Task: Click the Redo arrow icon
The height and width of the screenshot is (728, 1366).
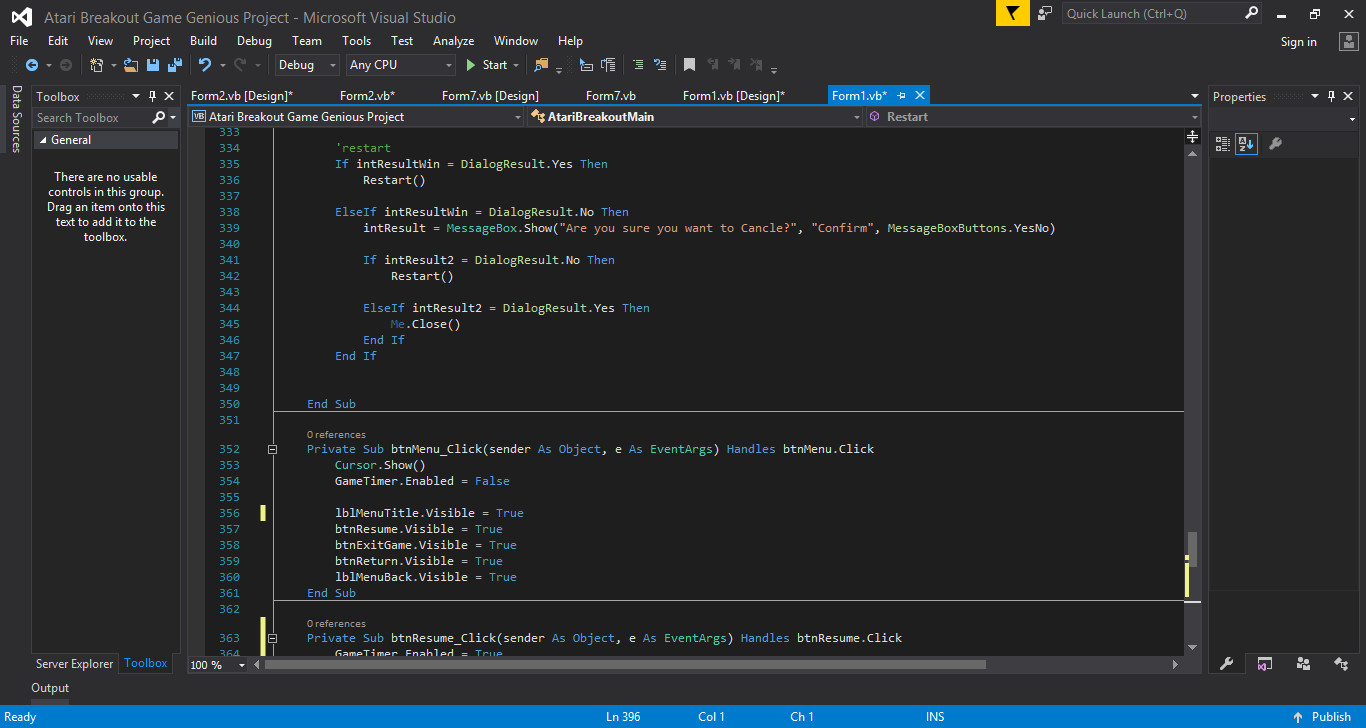Action: (240, 65)
